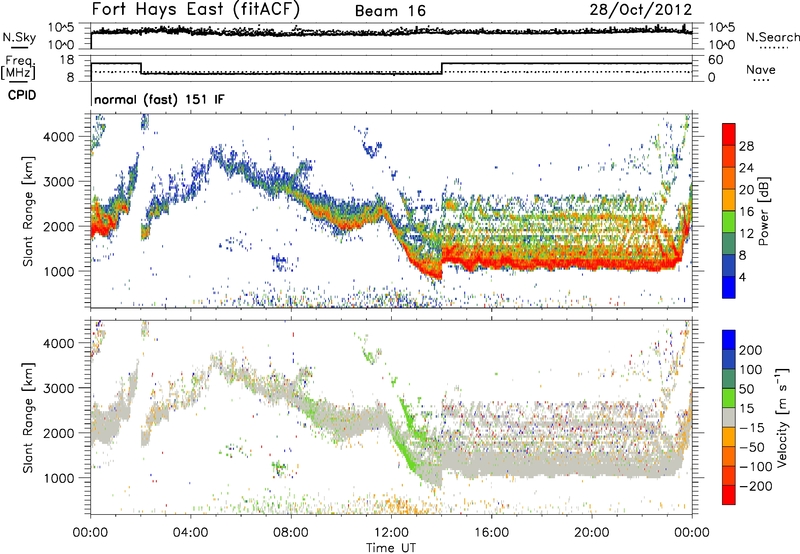
Task: Click the date "28/Oct/2012"
Action: pos(641,10)
